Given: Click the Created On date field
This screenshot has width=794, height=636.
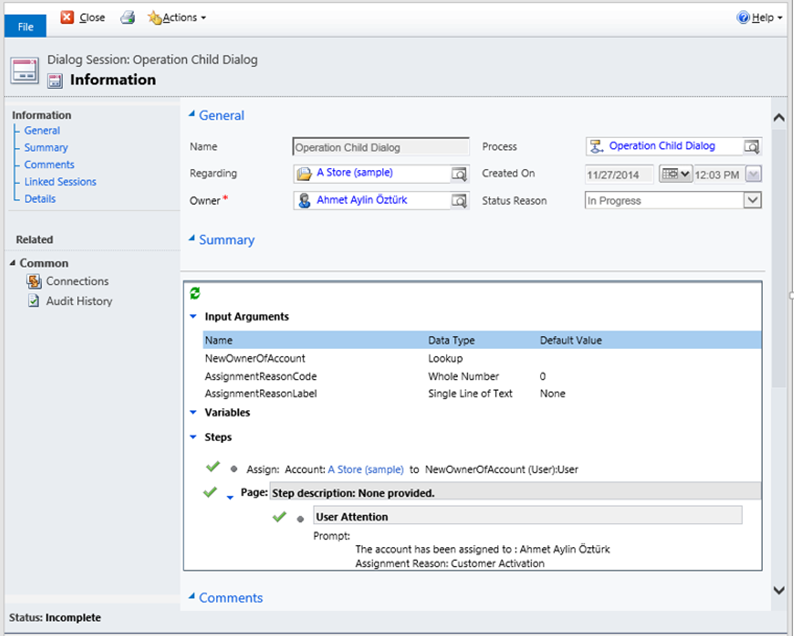Looking at the screenshot, I should pos(619,175).
